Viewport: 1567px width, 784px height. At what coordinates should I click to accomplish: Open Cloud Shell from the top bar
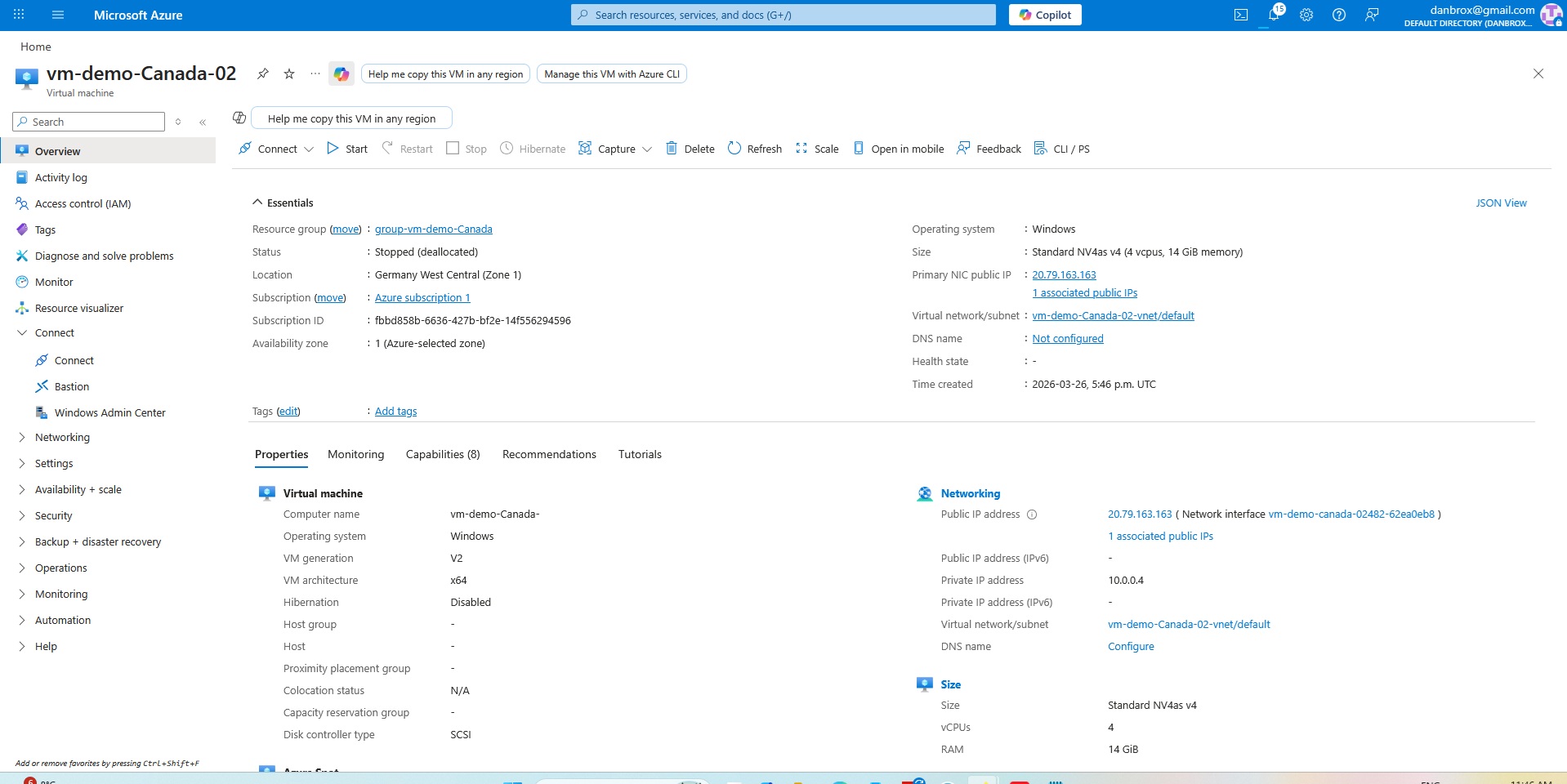coord(1240,15)
